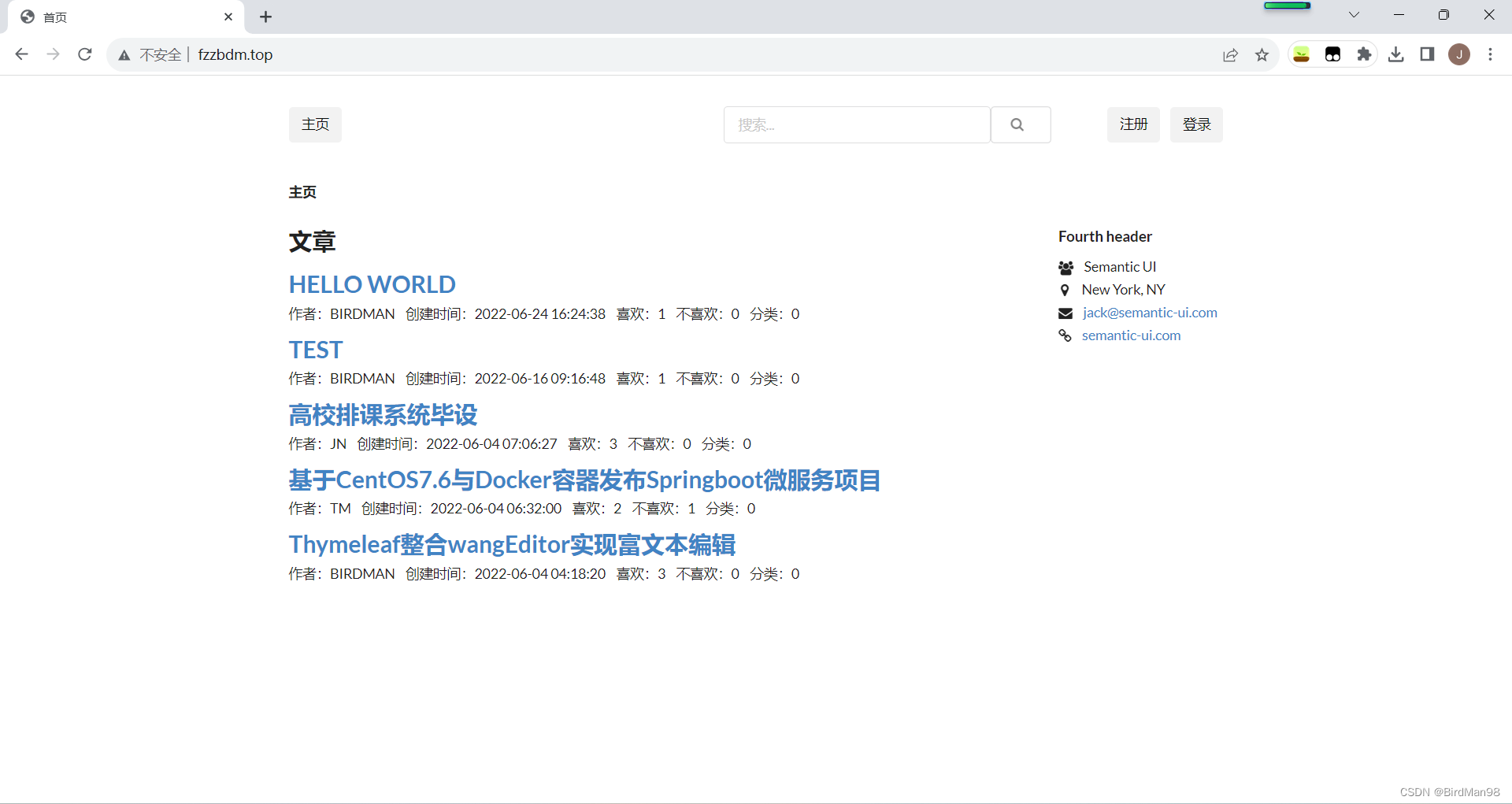Open the Downloads icon in toolbar
Image resolution: width=1512 pixels, height=804 pixels.
click(1396, 54)
